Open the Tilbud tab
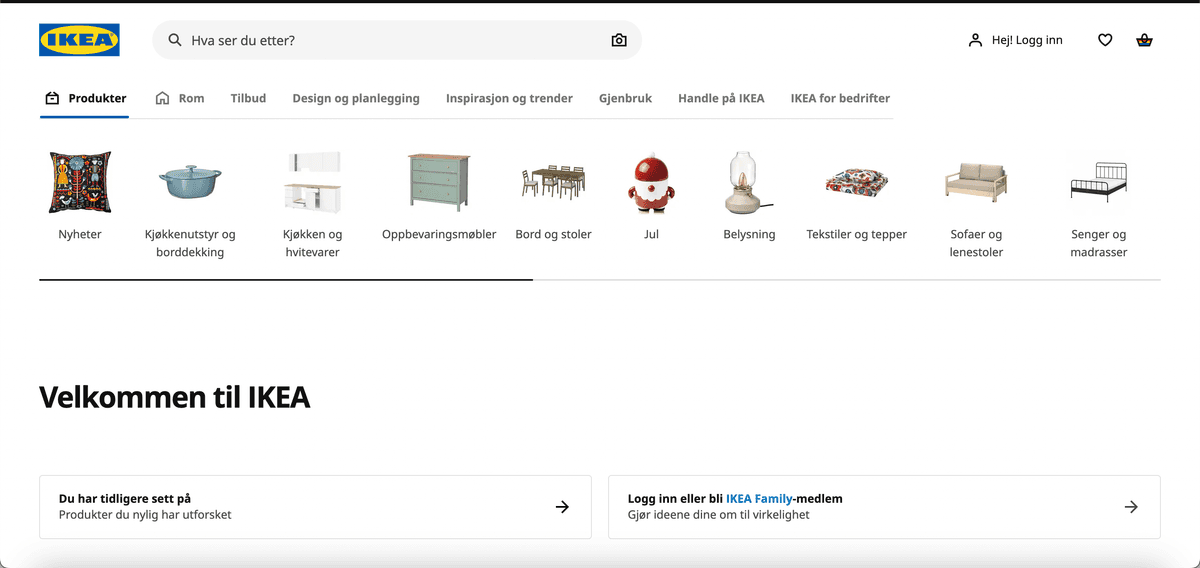The image size is (1200, 568). (x=248, y=98)
